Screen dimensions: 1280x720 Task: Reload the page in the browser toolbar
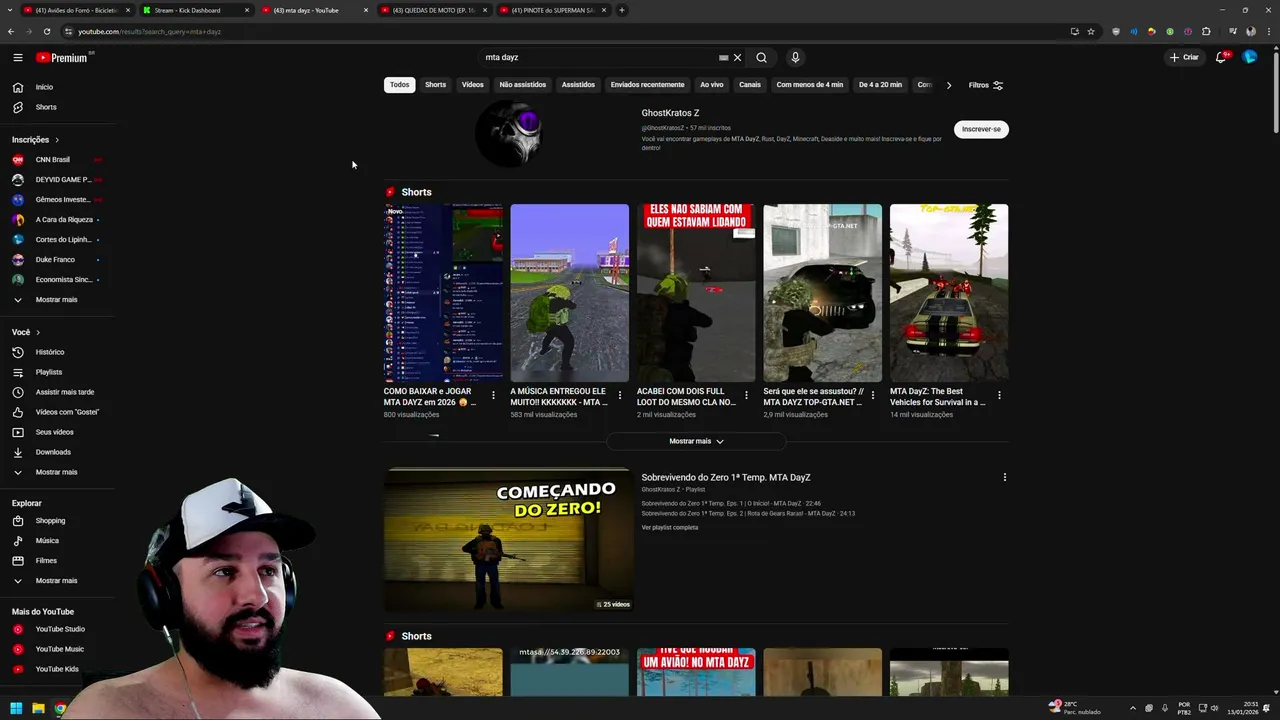(46, 31)
